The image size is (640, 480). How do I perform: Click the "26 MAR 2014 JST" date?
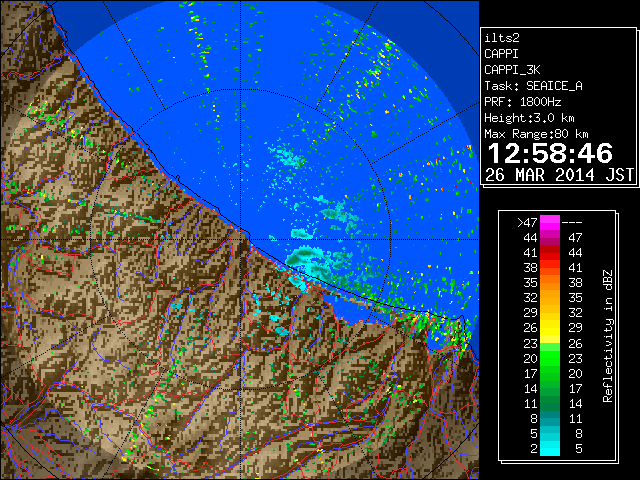pyautogui.click(x=560, y=175)
